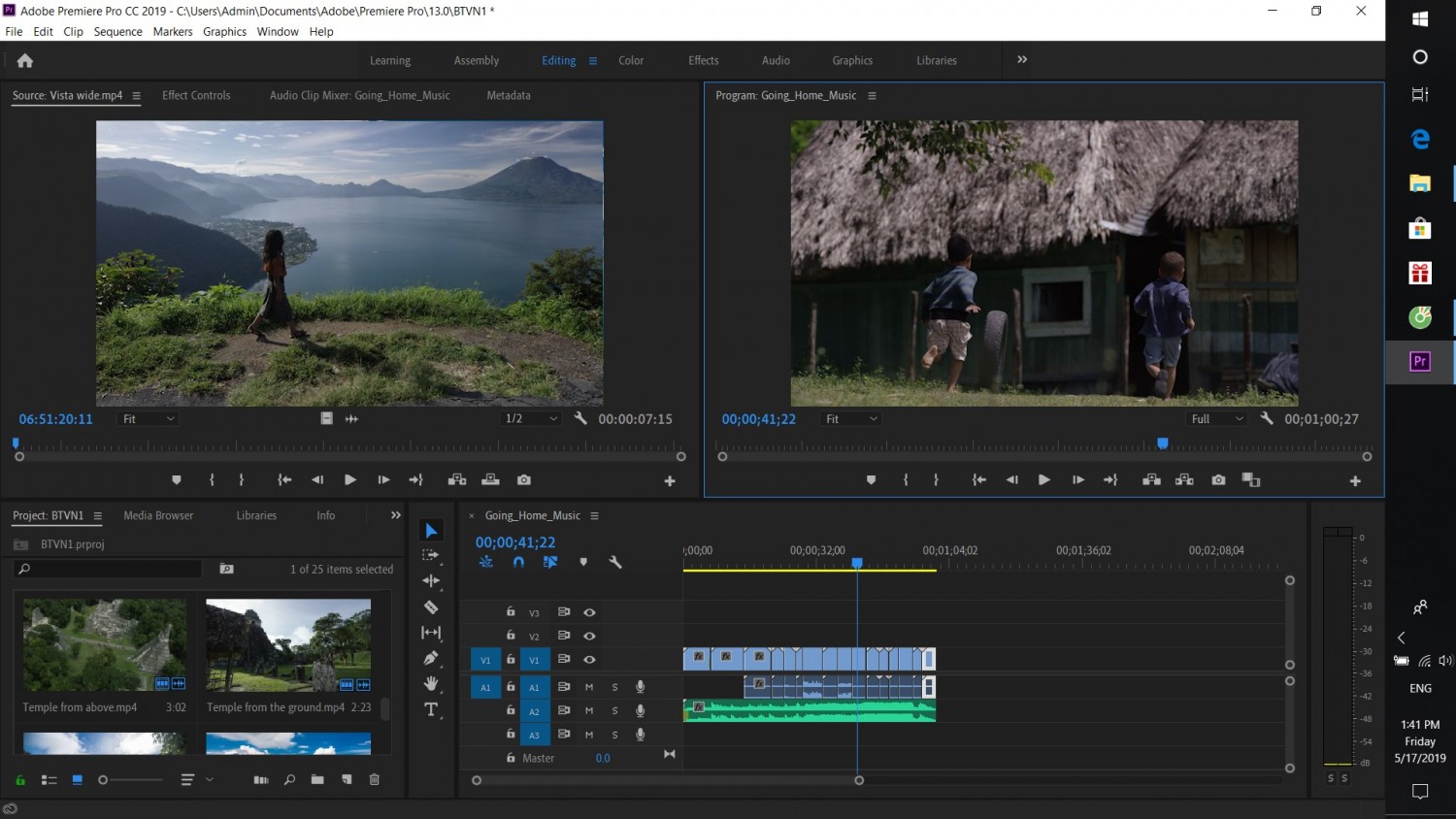Open Program monitor Fit zoom dropdown
This screenshot has height=819, width=1456.
(x=851, y=419)
